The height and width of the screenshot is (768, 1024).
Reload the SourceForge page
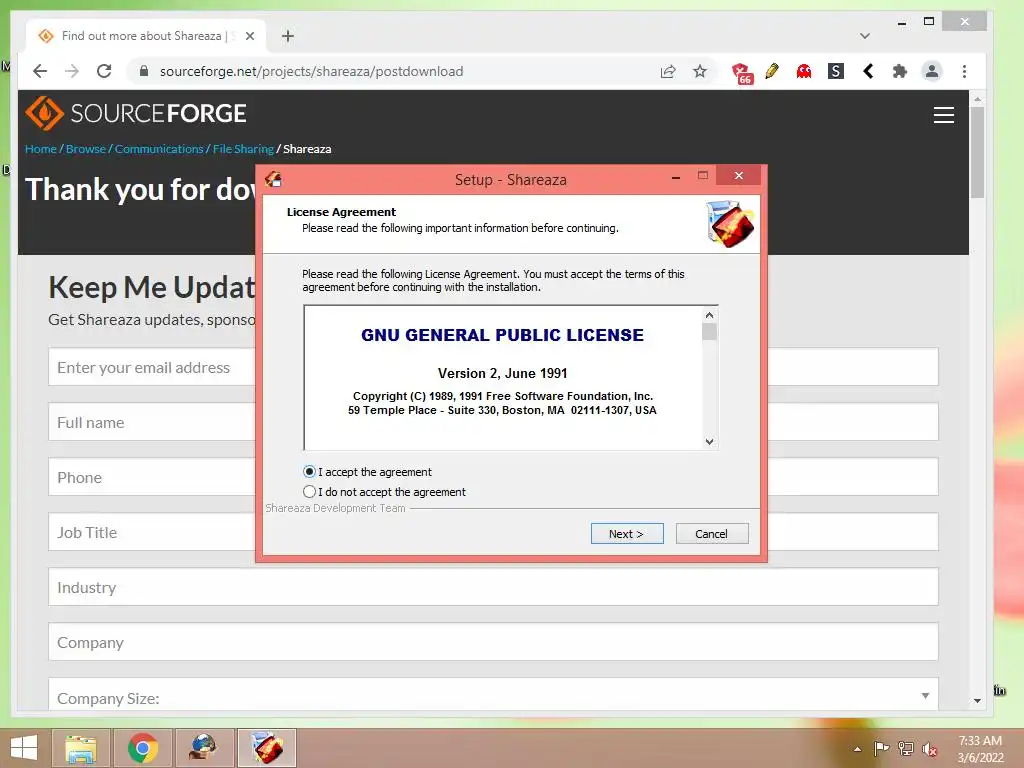point(104,71)
